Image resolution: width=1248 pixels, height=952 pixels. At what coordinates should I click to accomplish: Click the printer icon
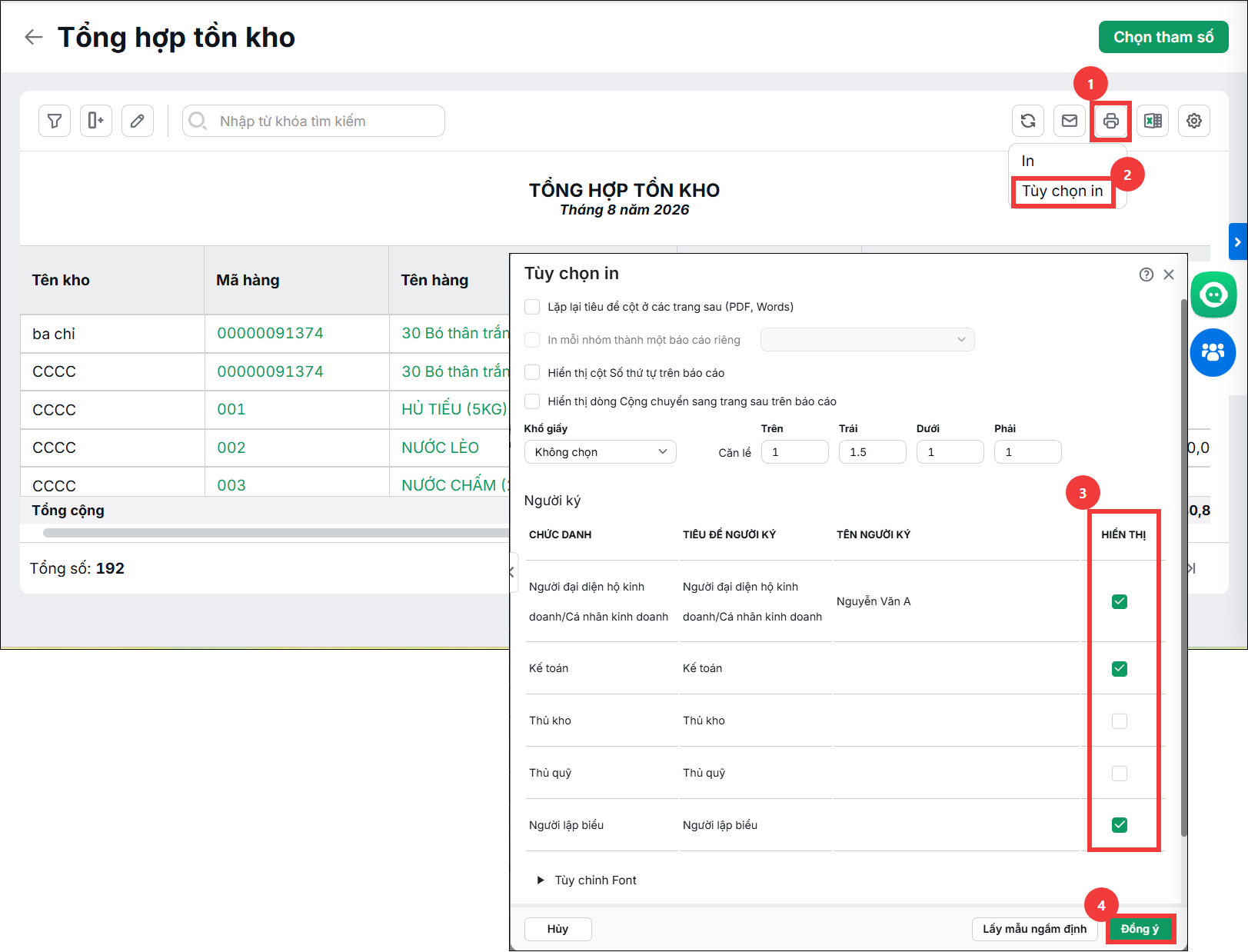tap(1111, 121)
